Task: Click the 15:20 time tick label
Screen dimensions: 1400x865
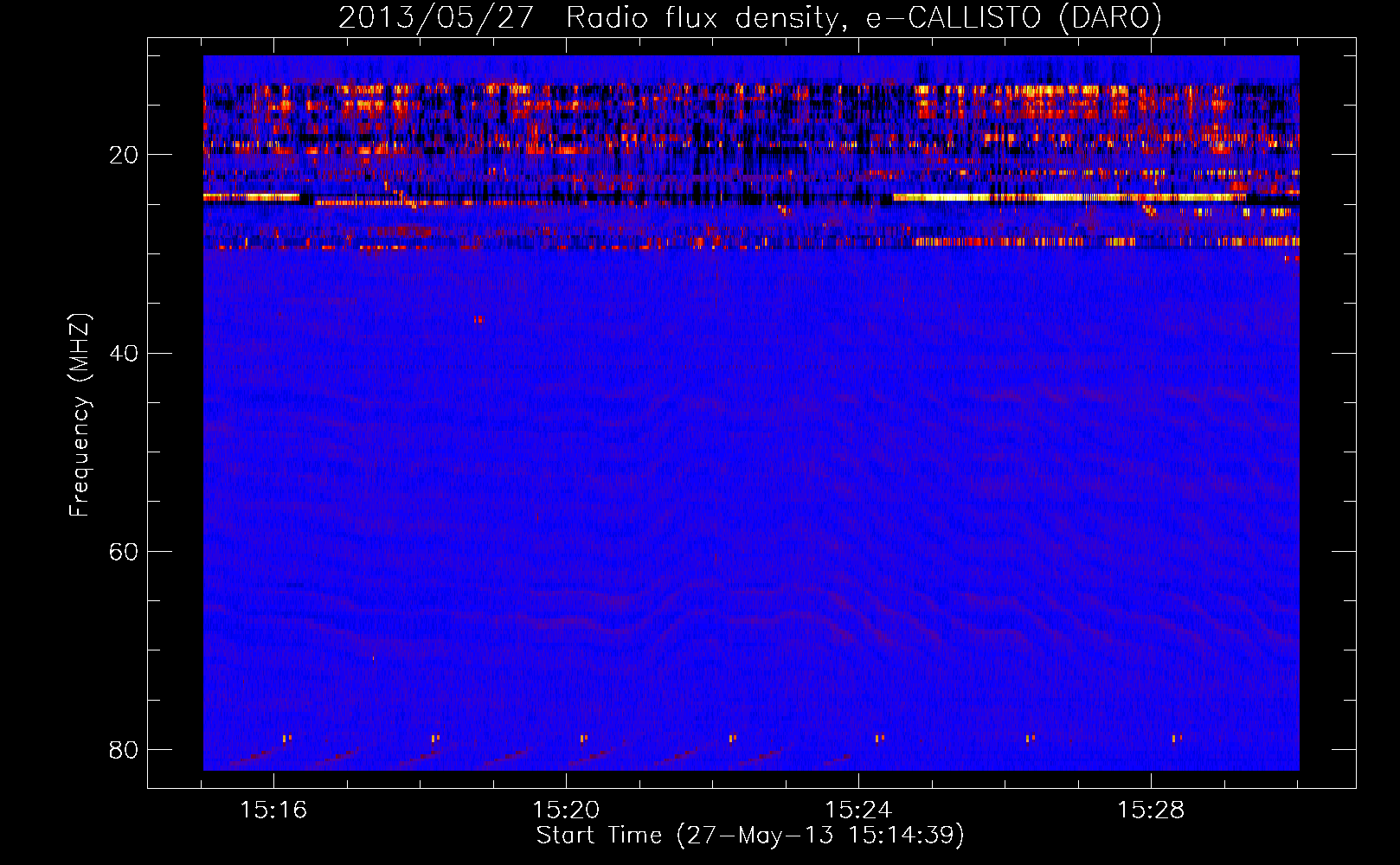Action: (566, 811)
